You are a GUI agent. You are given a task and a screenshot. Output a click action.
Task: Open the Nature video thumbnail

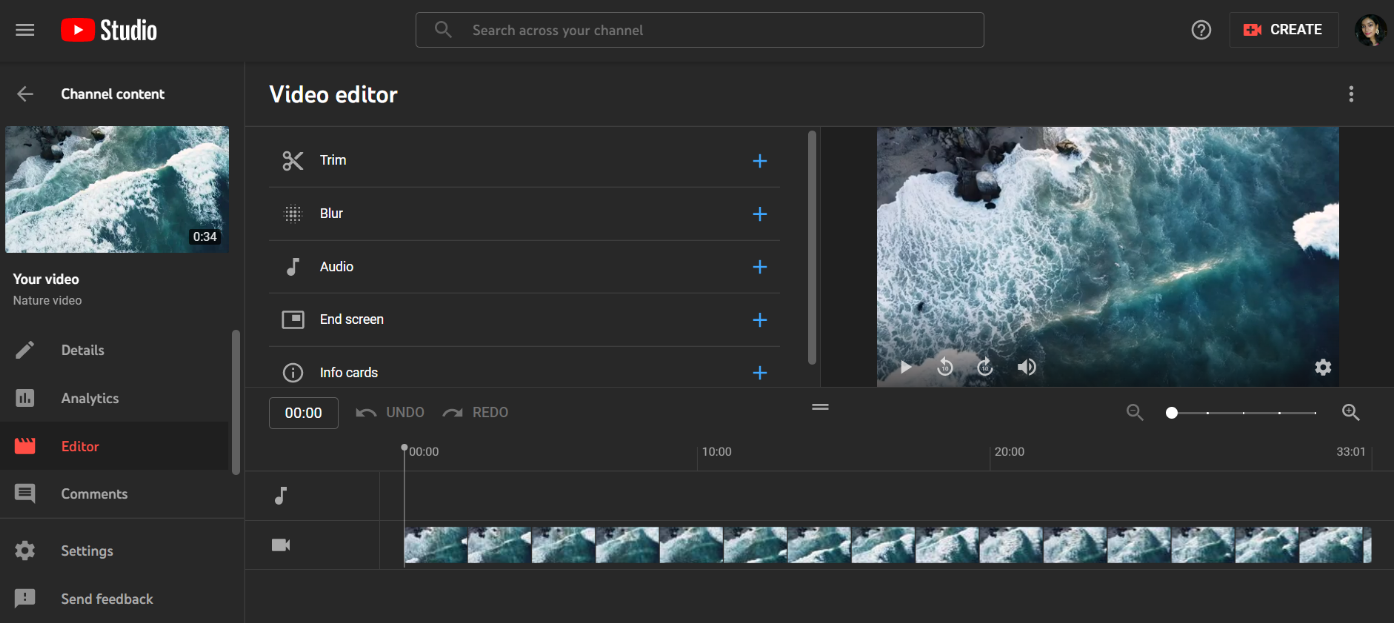click(x=116, y=189)
